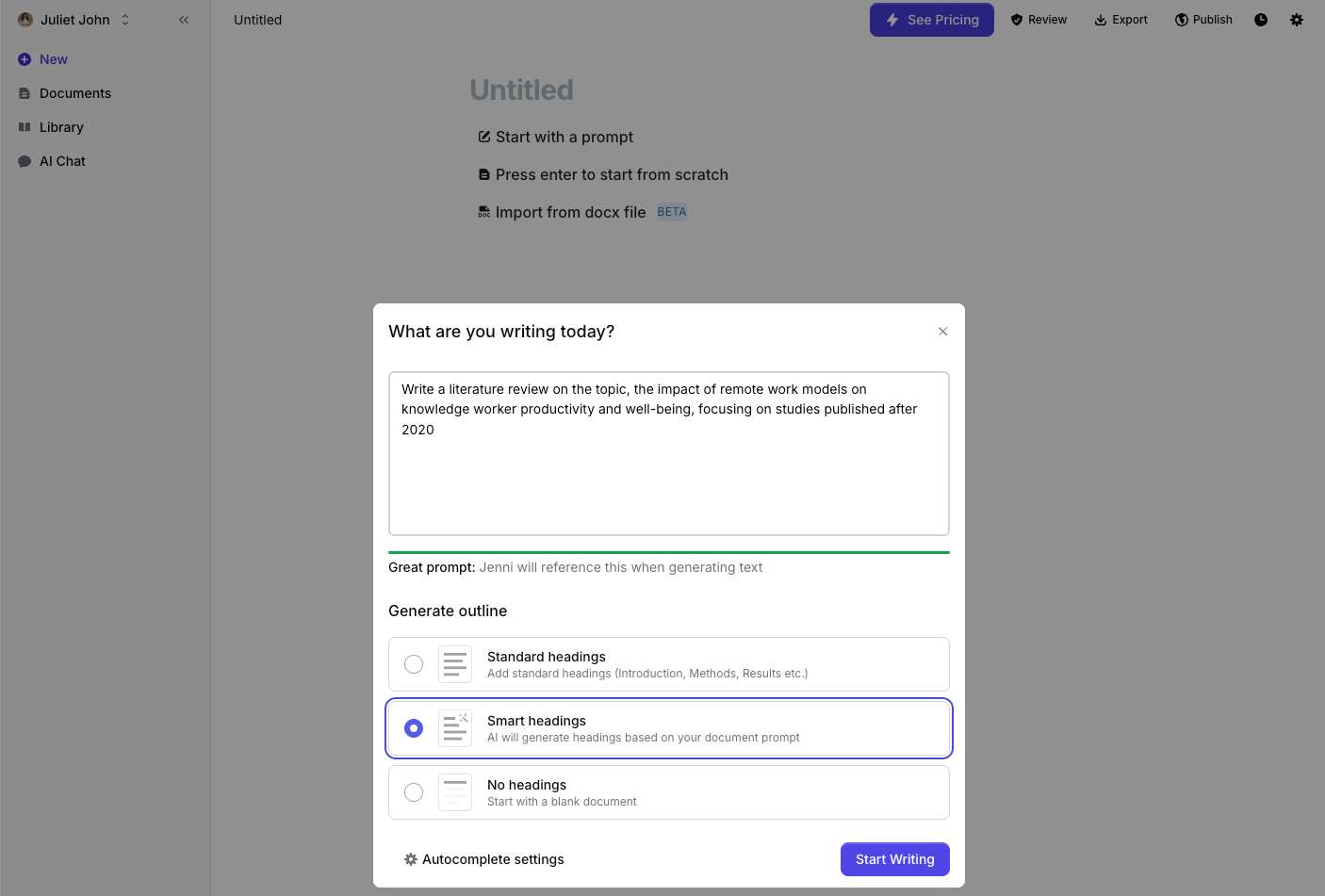This screenshot has width=1325, height=896.
Task: Open the settings gear icon
Action: pyautogui.click(x=1297, y=19)
